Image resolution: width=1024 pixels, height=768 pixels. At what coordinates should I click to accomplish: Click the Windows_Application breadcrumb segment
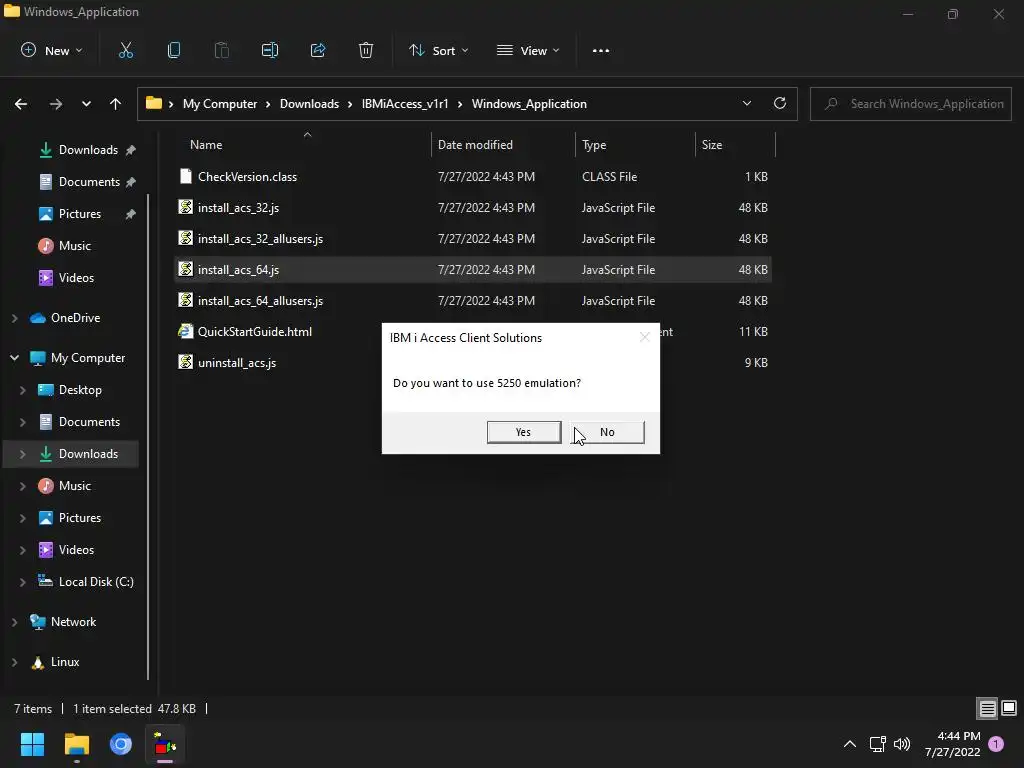point(529,104)
